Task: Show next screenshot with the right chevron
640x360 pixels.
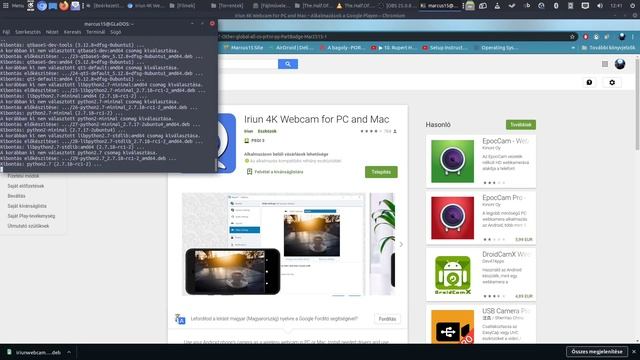Action: [401, 244]
